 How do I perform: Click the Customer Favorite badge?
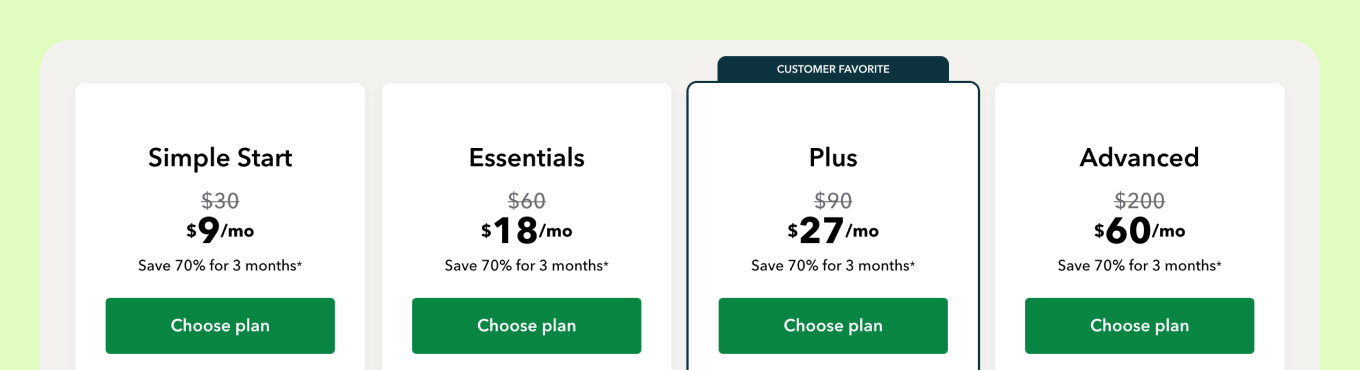pyautogui.click(x=833, y=69)
